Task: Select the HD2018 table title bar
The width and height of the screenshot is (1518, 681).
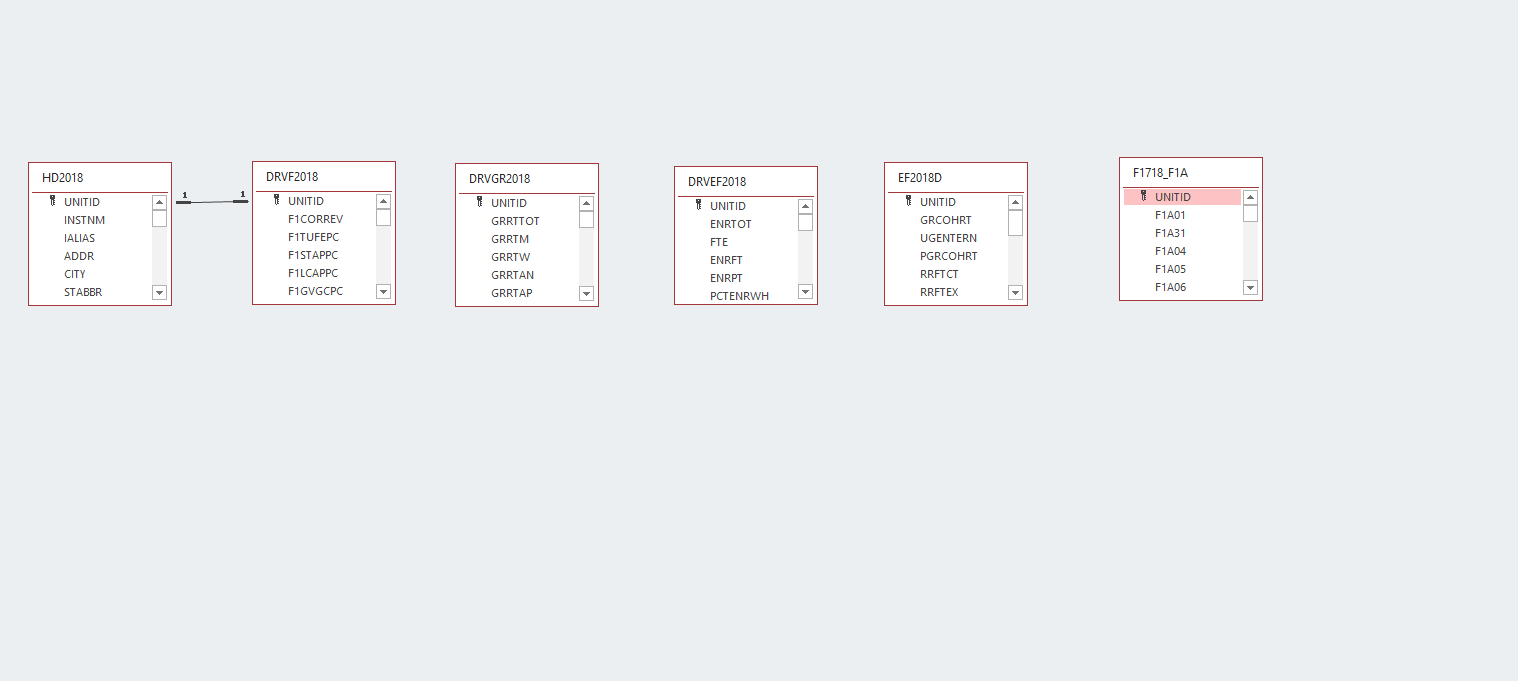Action: [100, 178]
